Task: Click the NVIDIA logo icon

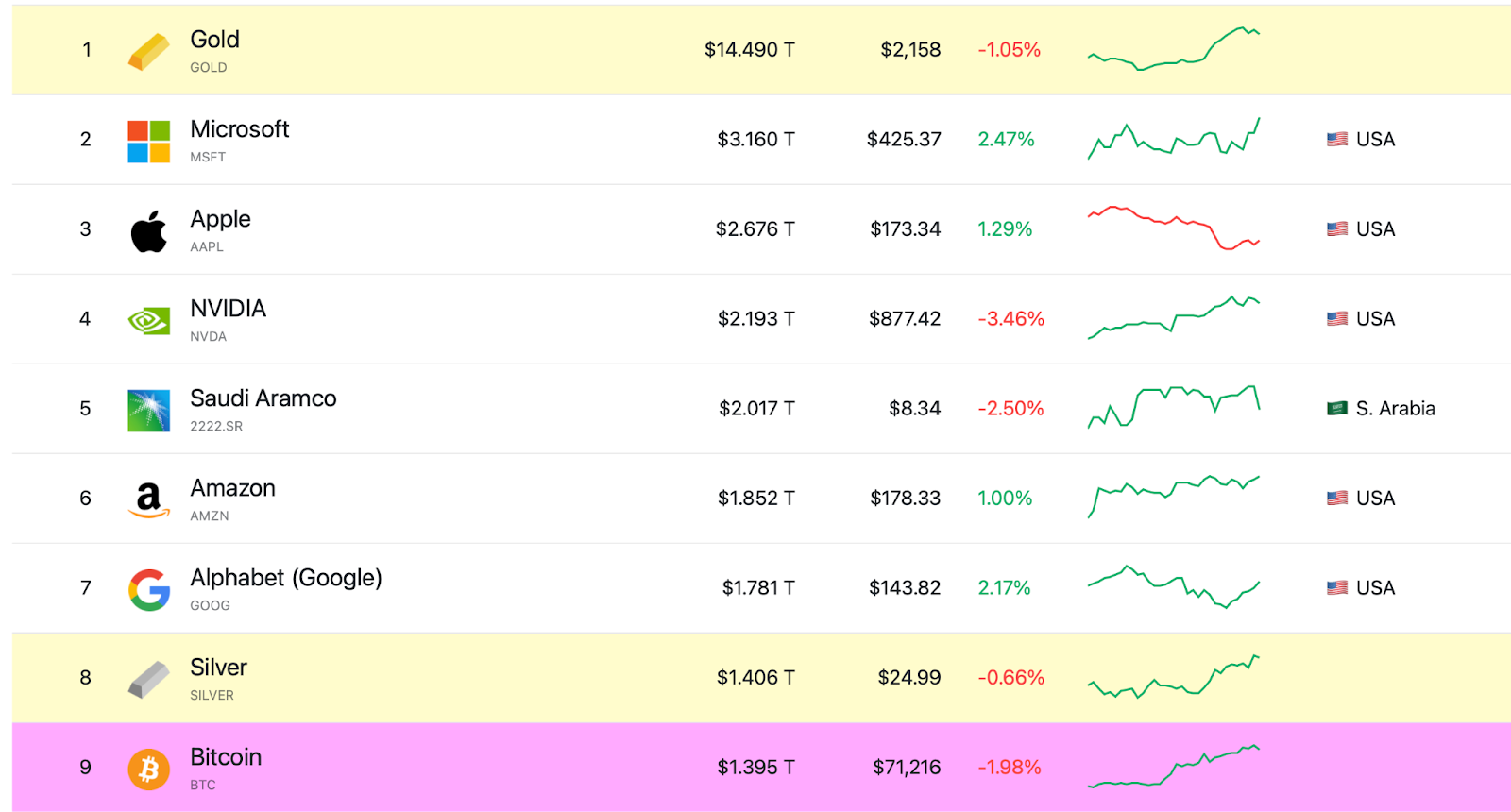Action: tap(148, 321)
